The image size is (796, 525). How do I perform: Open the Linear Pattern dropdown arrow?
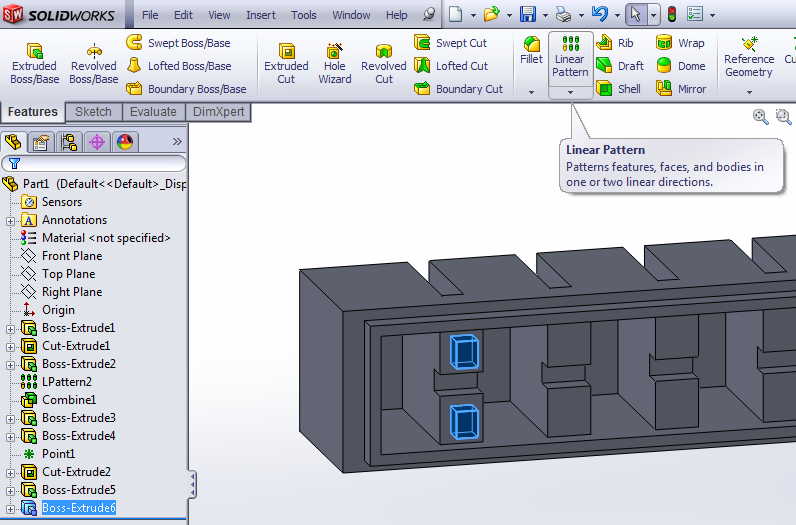tap(570, 92)
